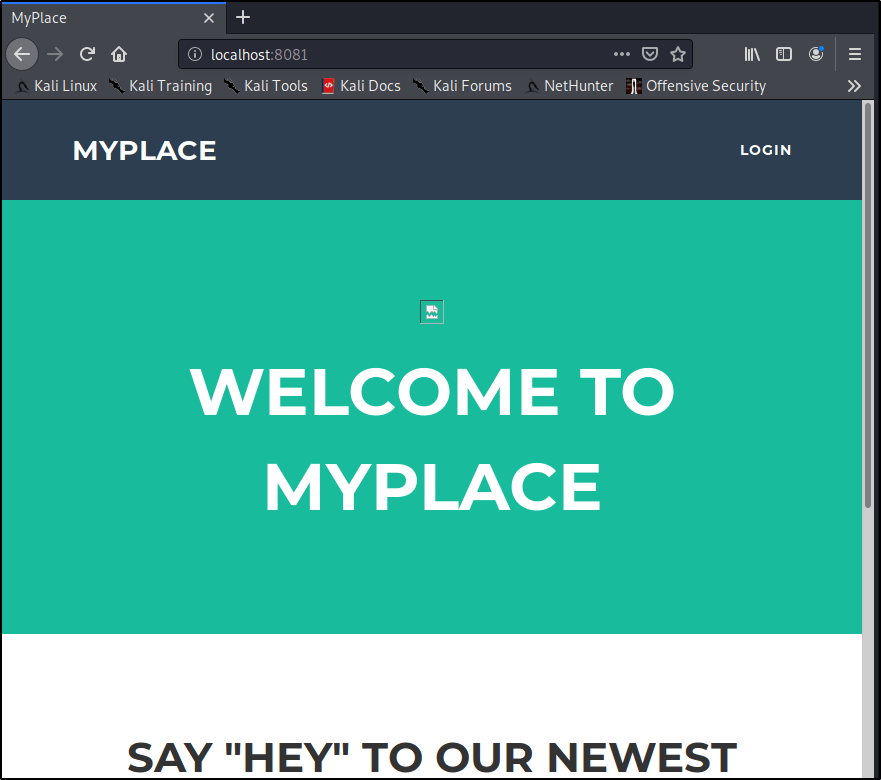881x780 pixels.
Task: Show site information for localhost
Action: click(195, 54)
